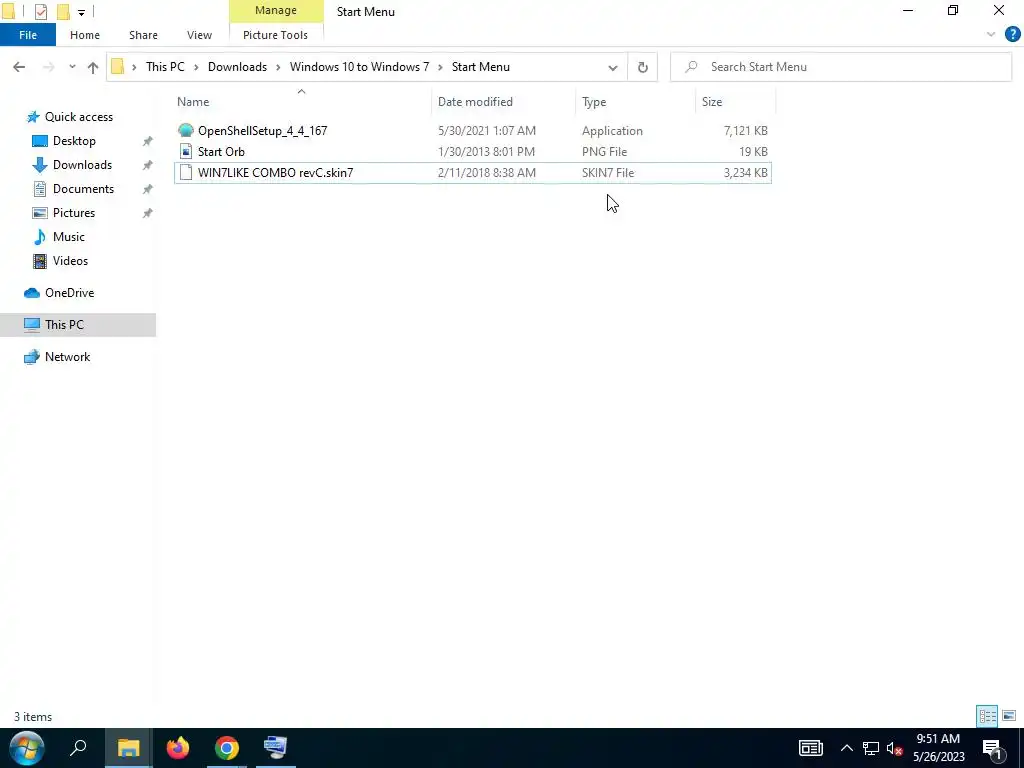Click the blank icon of the skin7 file
The width and height of the screenshot is (1024, 768).
(185, 172)
